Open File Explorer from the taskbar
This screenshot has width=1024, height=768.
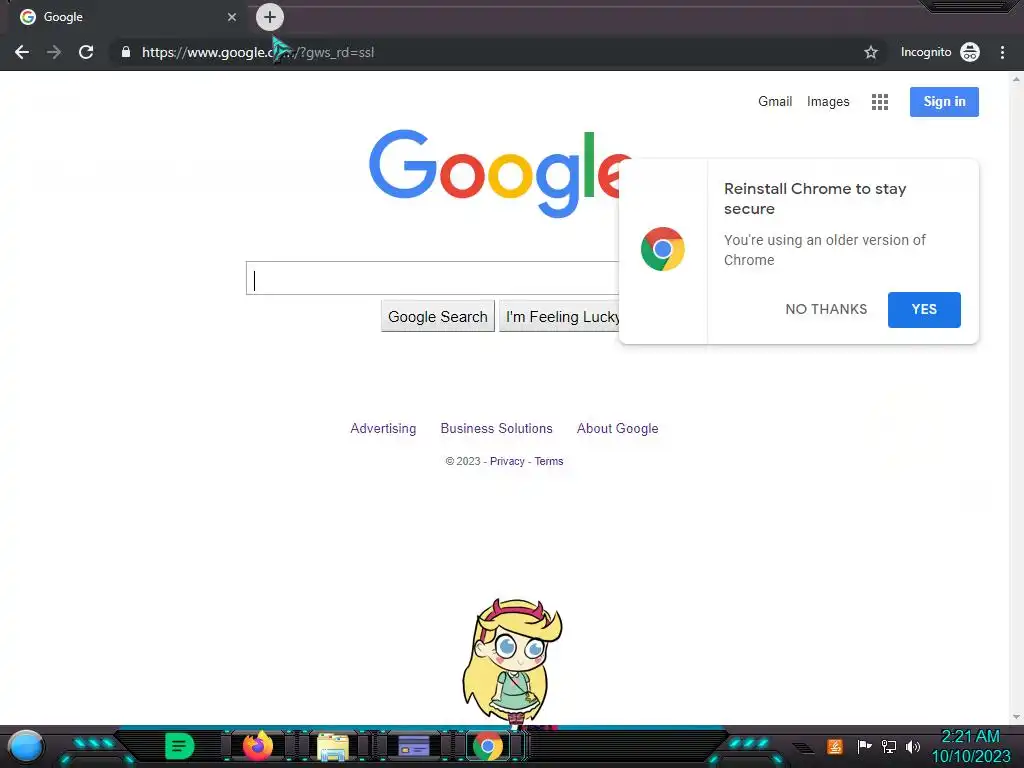pos(333,746)
